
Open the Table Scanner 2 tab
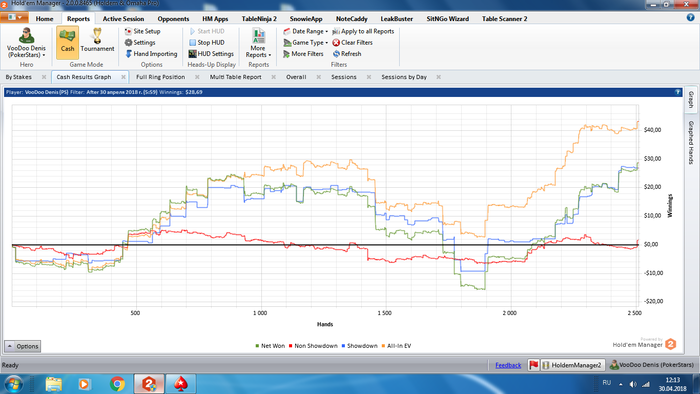click(x=504, y=19)
